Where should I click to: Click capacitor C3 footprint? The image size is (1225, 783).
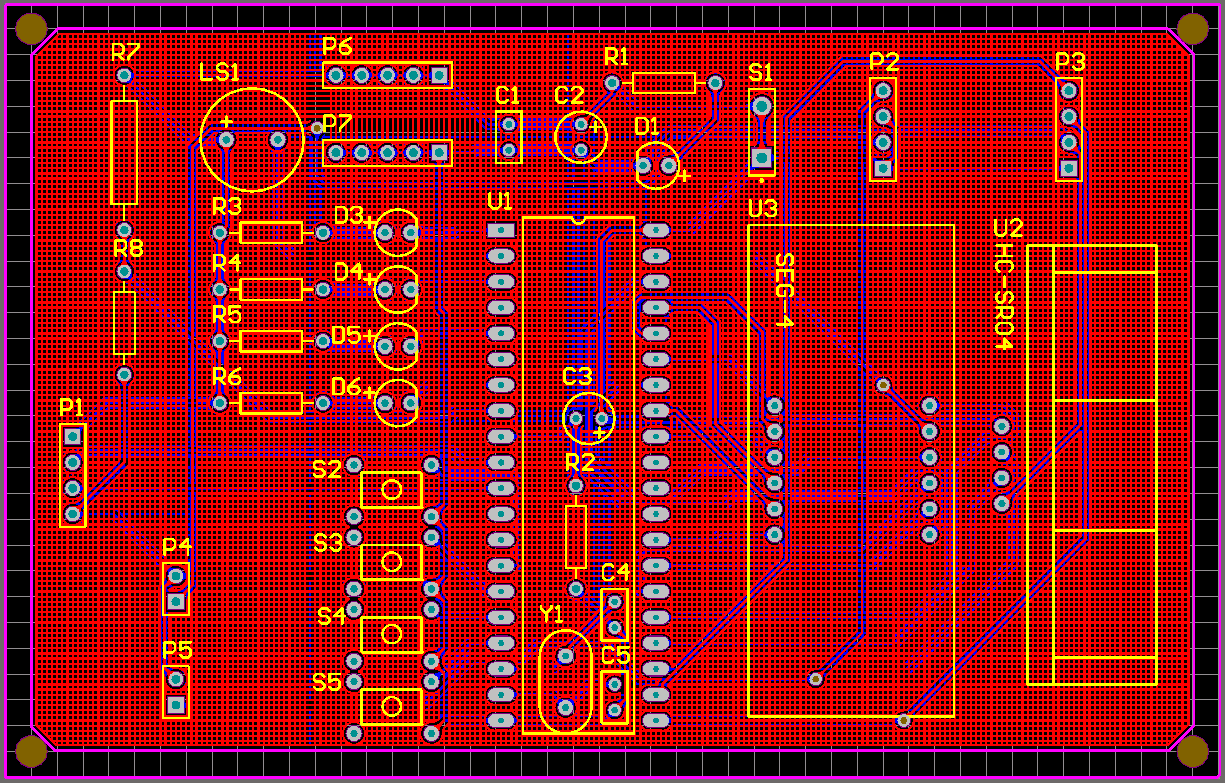[588, 418]
